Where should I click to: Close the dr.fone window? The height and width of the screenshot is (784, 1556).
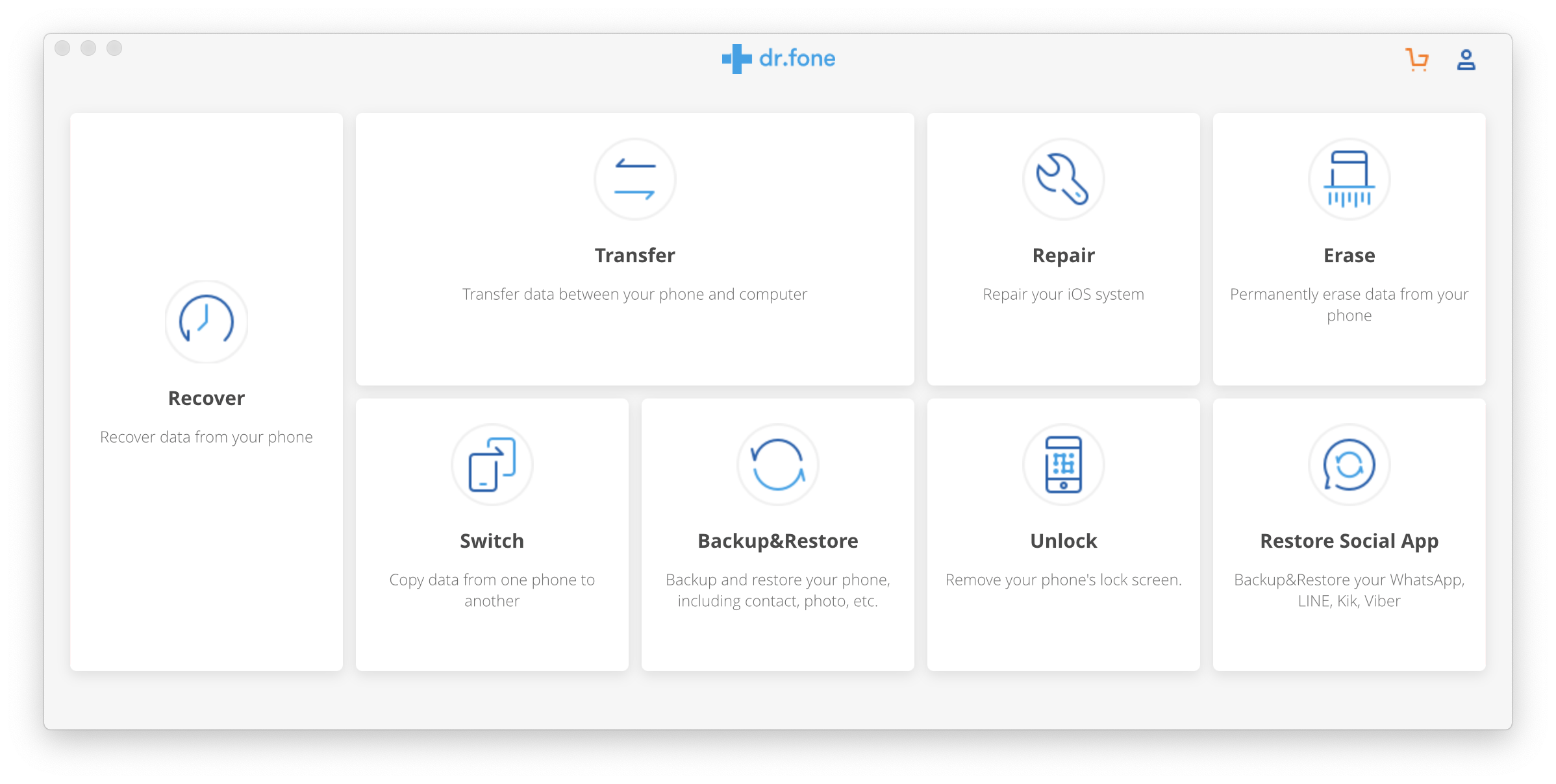62,48
